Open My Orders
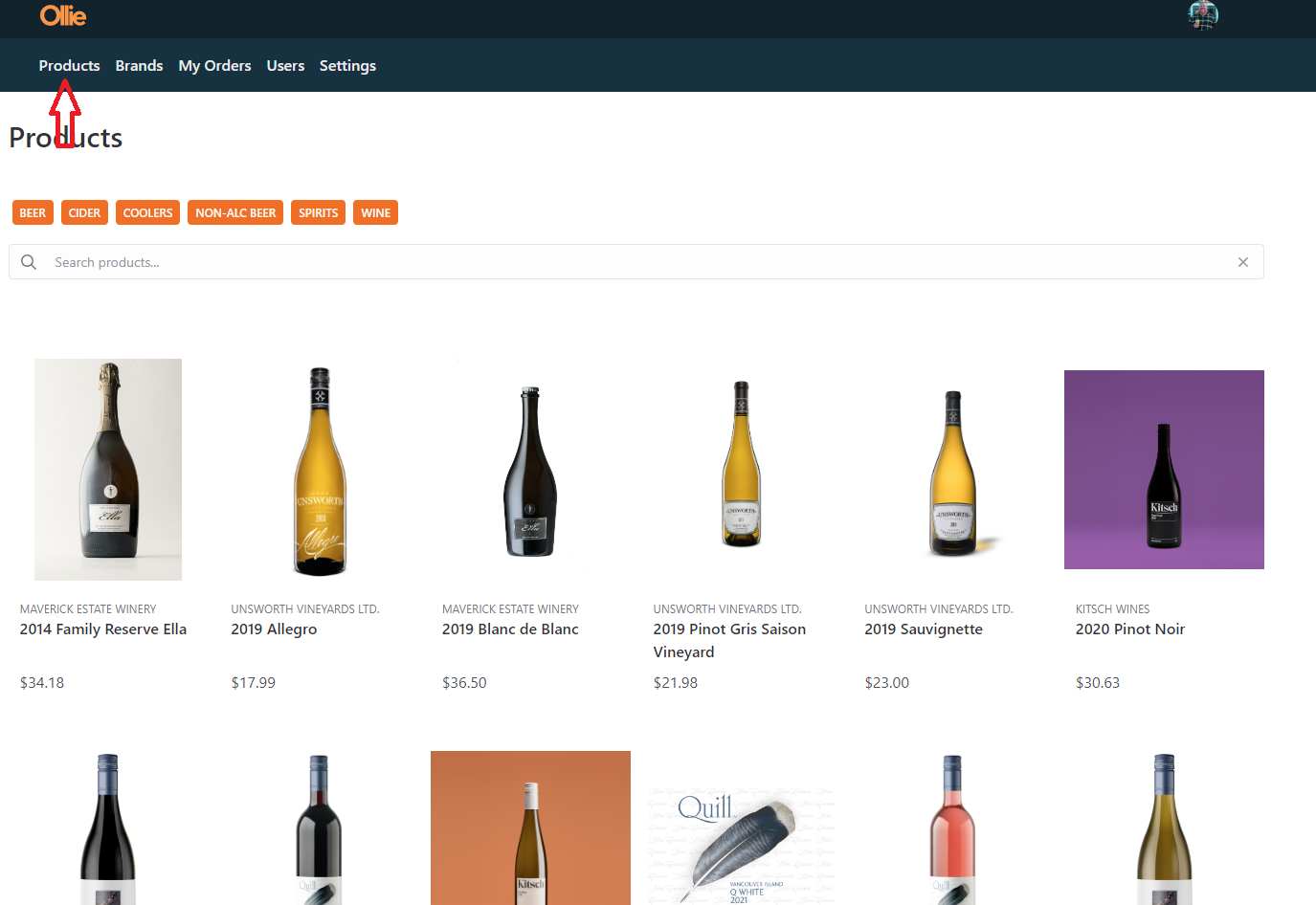This screenshot has height=905, width=1316. click(x=214, y=66)
